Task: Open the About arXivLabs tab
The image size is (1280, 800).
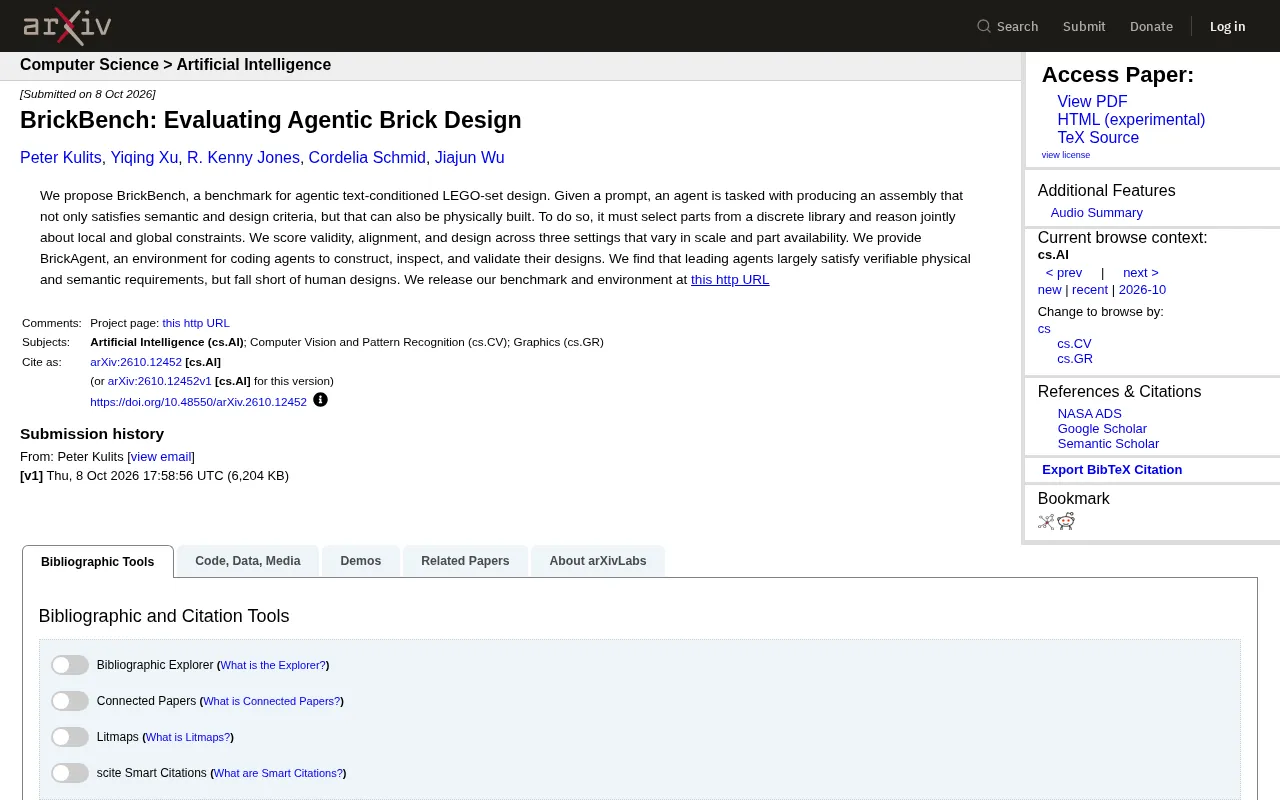Action: click(598, 561)
